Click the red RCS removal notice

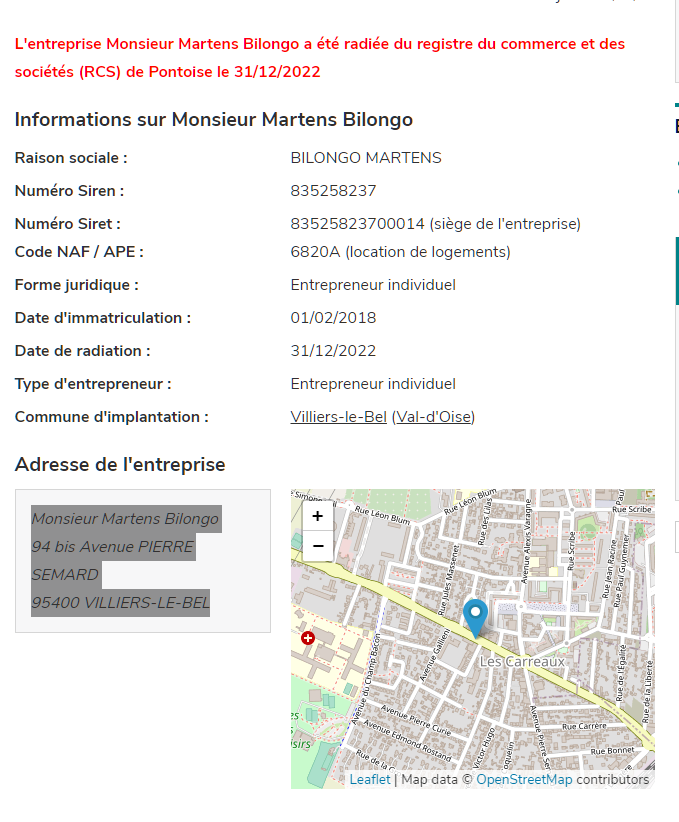pyautogui.click(x=320, y=58)
